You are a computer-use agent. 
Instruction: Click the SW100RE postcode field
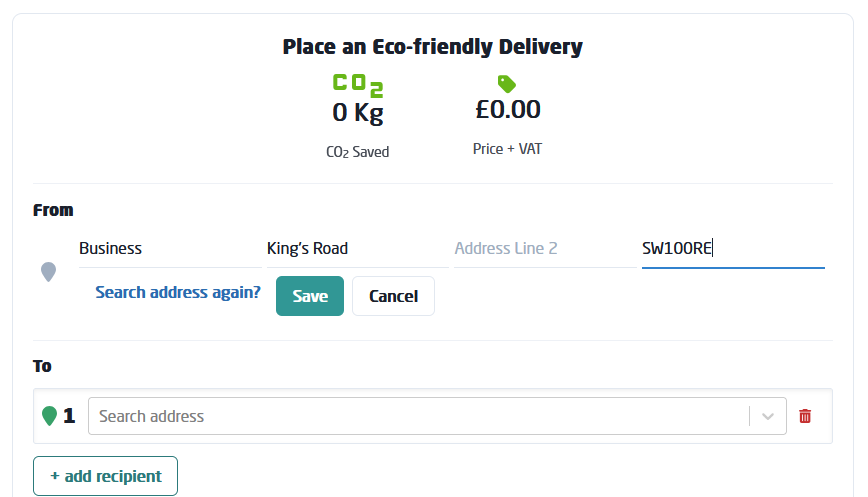732,249
